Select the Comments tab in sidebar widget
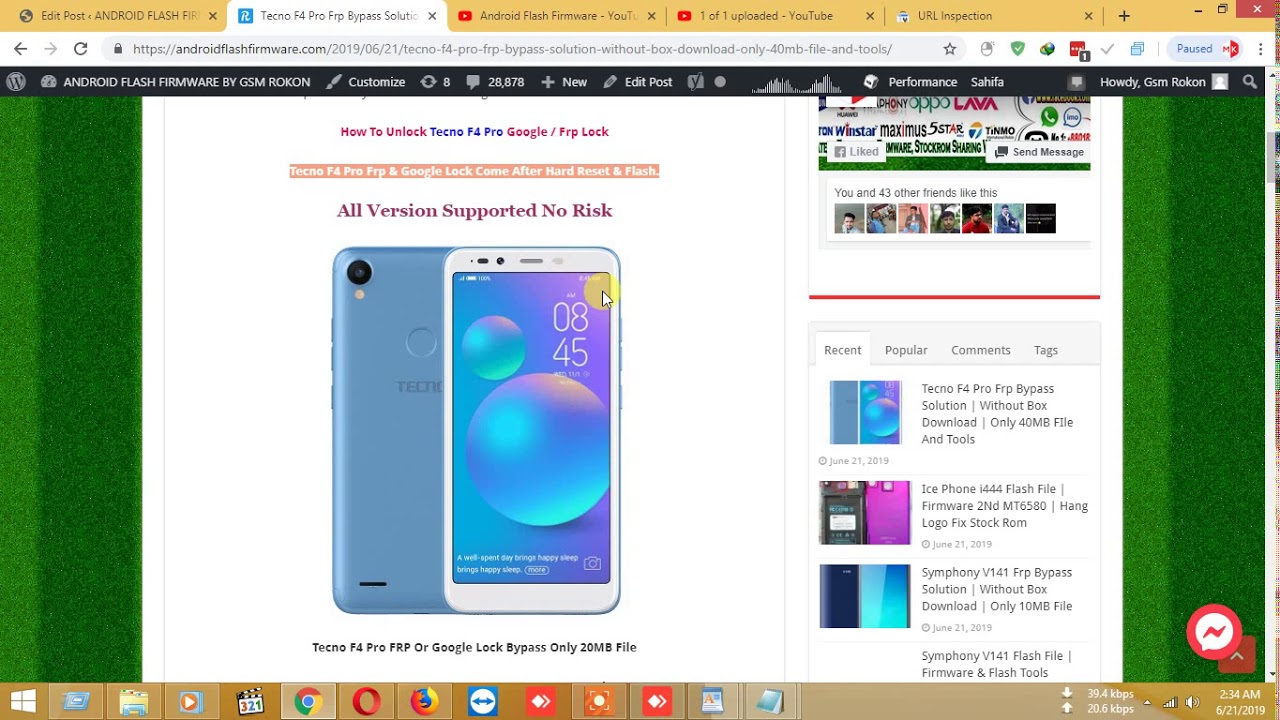1280x720 pixels. [x=980, y=350]
